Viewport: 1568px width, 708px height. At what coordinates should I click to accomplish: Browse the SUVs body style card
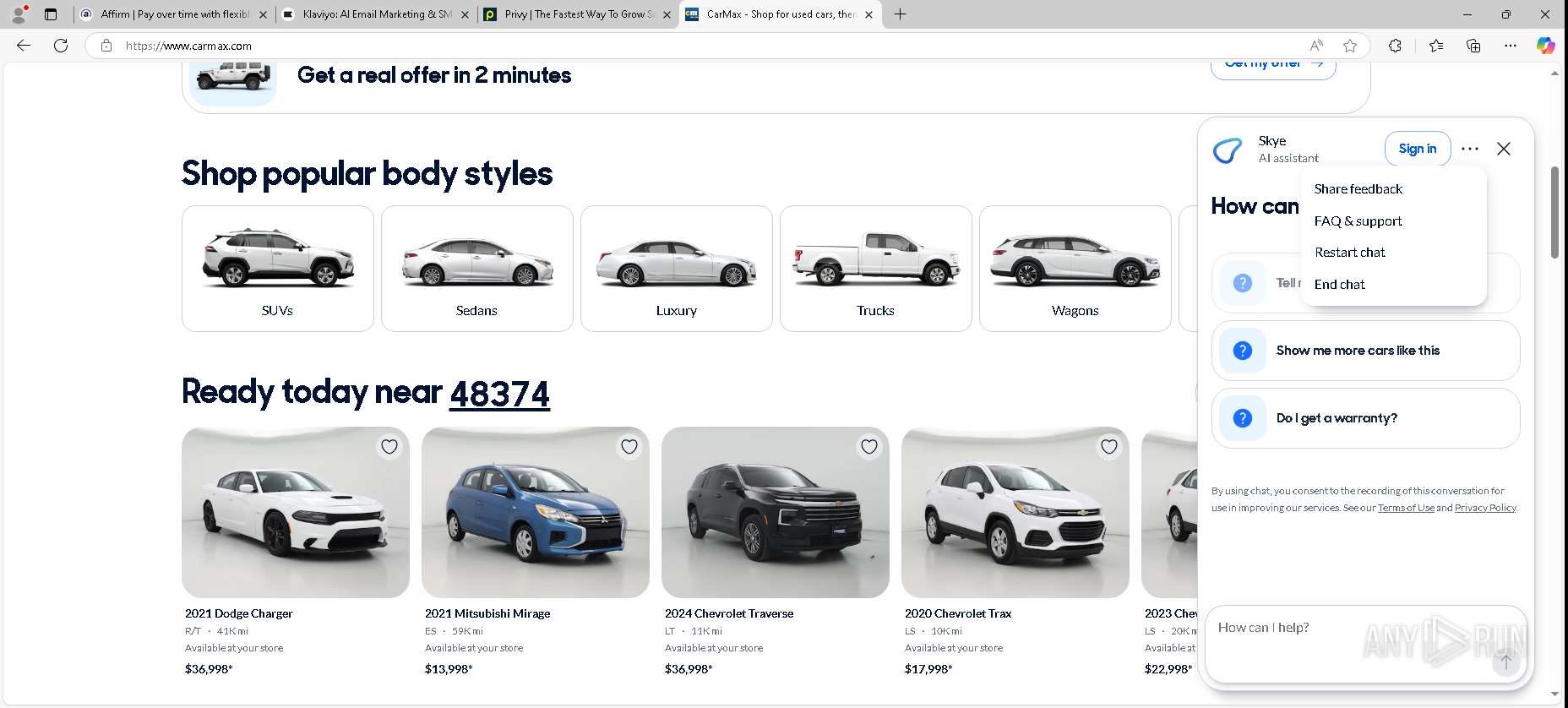[278, 269]
